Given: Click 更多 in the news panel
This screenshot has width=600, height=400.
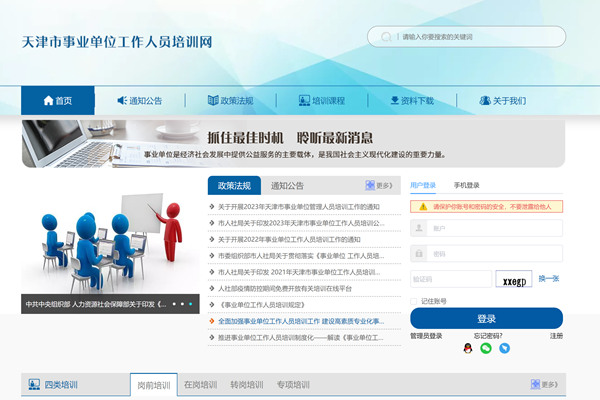Looking at the screenshot, I should [x=384, y=186].
